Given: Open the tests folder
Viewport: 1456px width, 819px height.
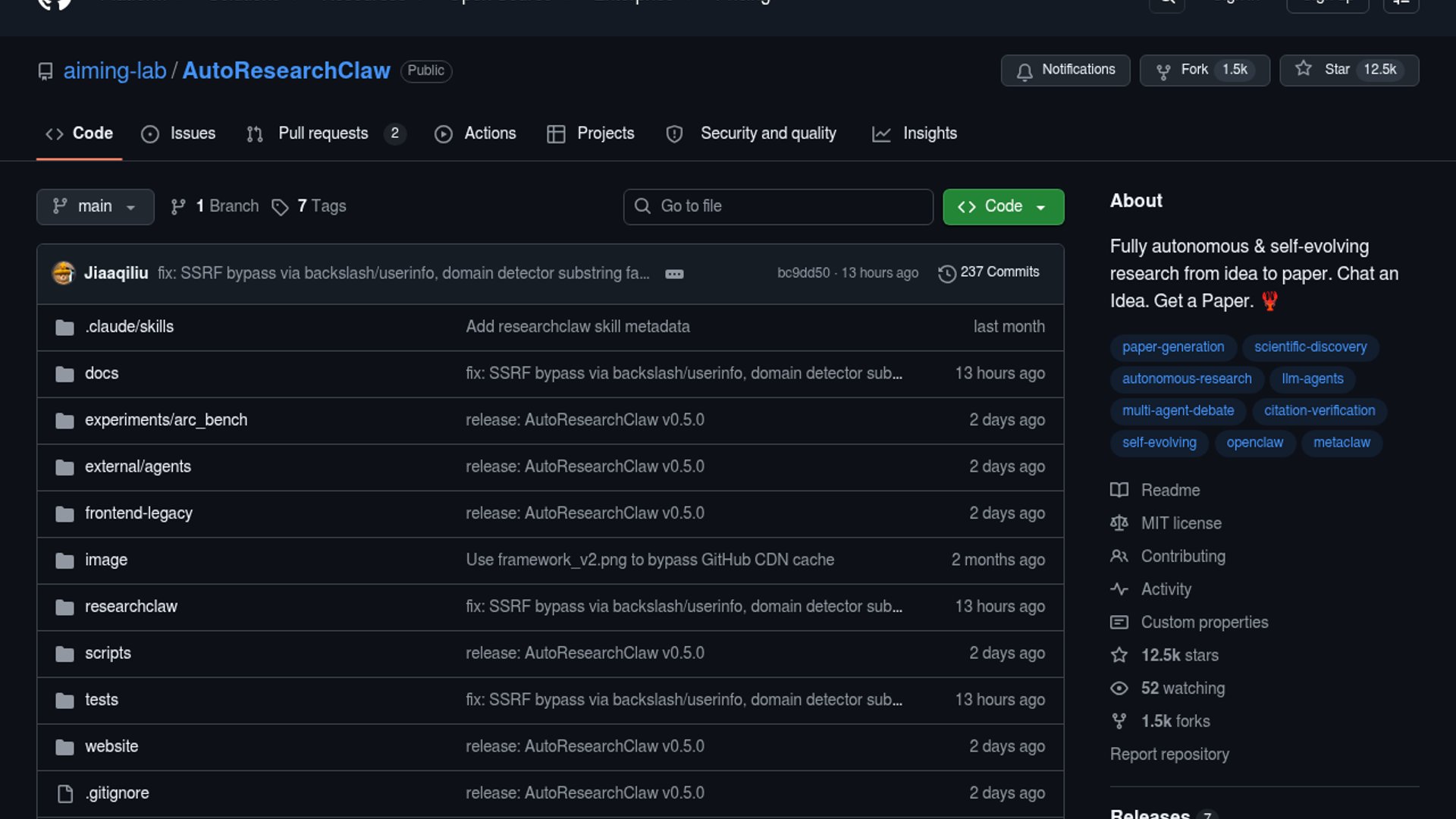Looking at the screenshot, I should [x=102, y=701].
